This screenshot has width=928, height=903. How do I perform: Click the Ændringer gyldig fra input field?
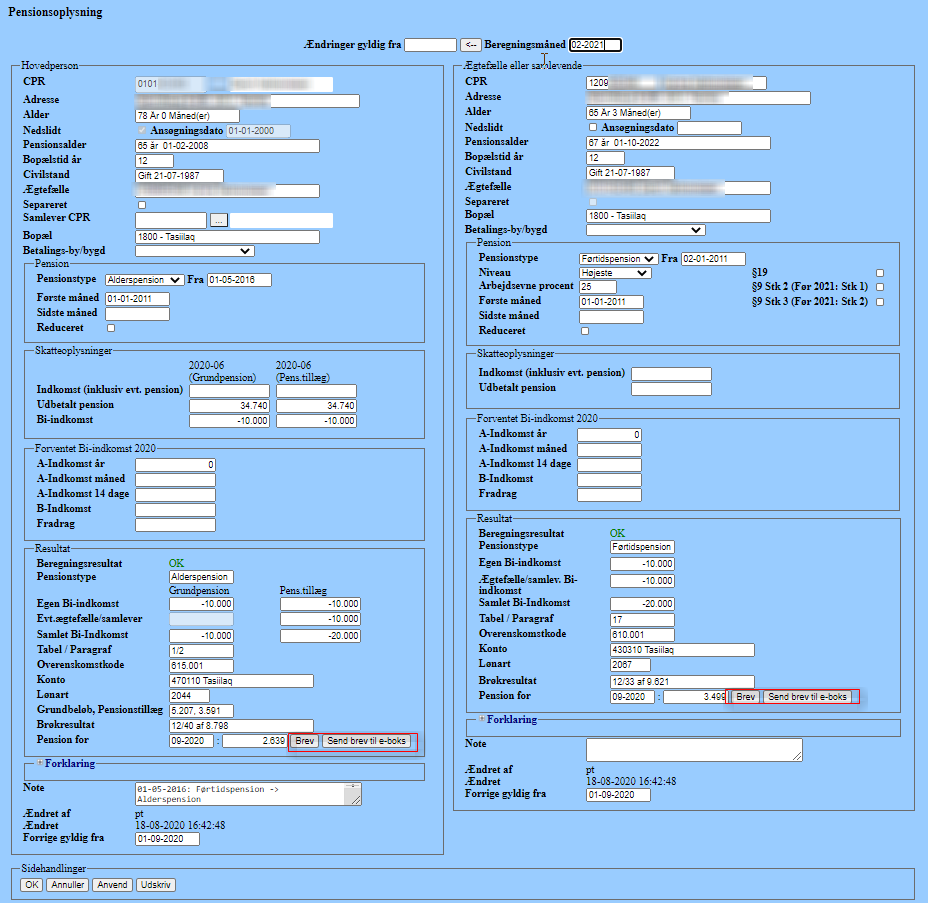(430, 44)
